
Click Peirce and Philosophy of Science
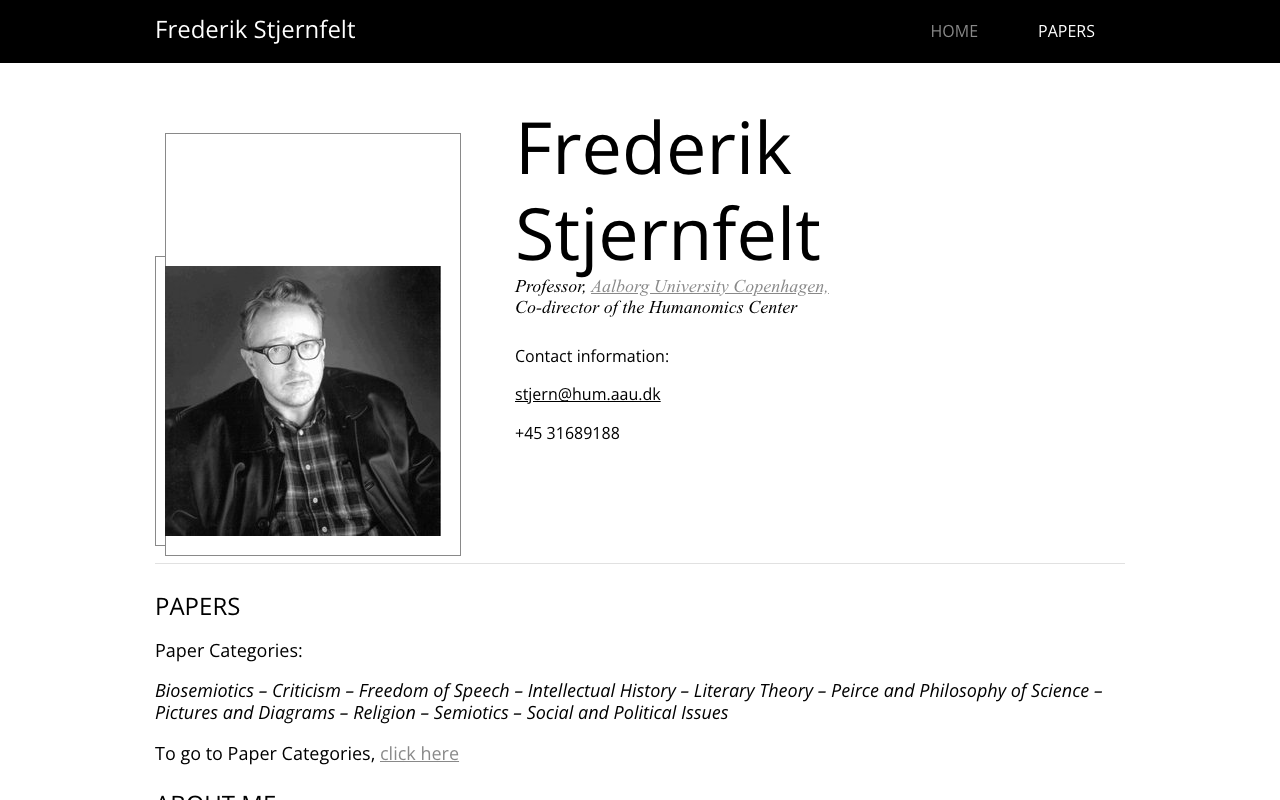click(x=959, y=690)
